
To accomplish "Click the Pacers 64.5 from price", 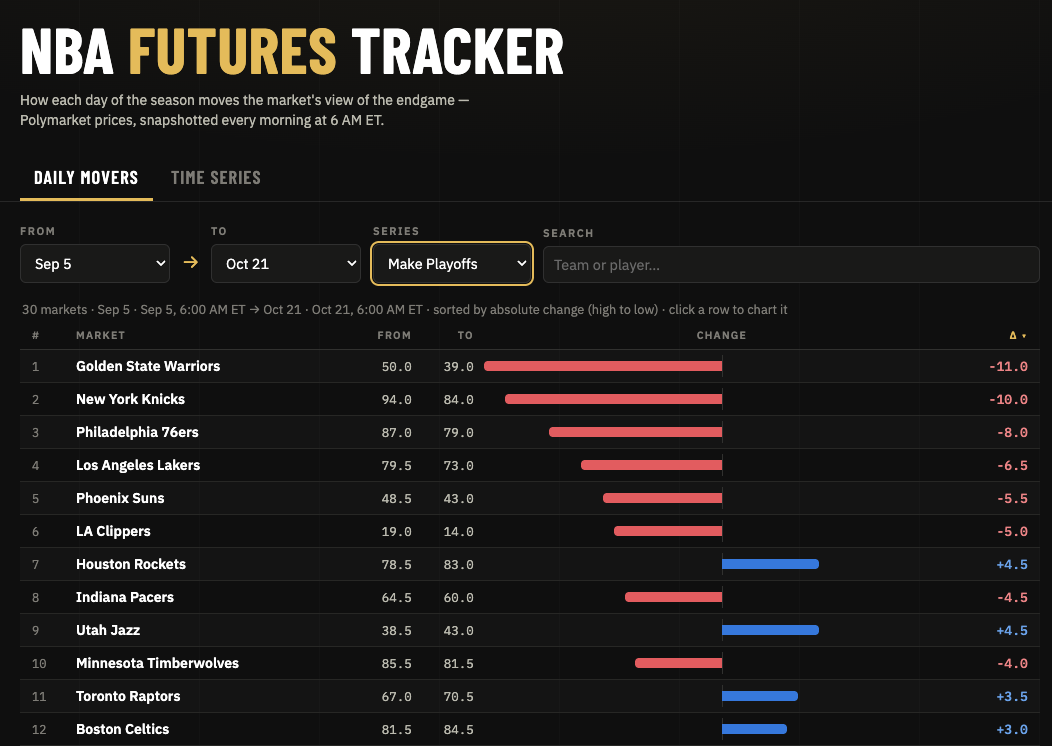I will tap(397, 597).
